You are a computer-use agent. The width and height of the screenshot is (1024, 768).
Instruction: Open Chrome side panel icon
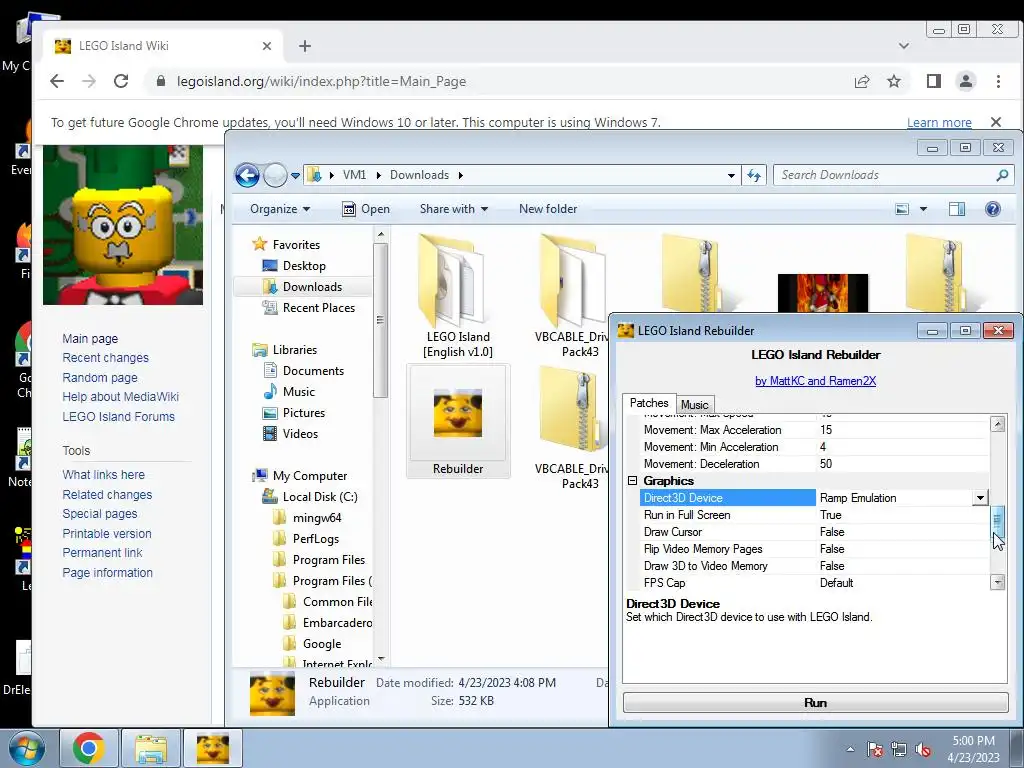click(x=934, y=81)
